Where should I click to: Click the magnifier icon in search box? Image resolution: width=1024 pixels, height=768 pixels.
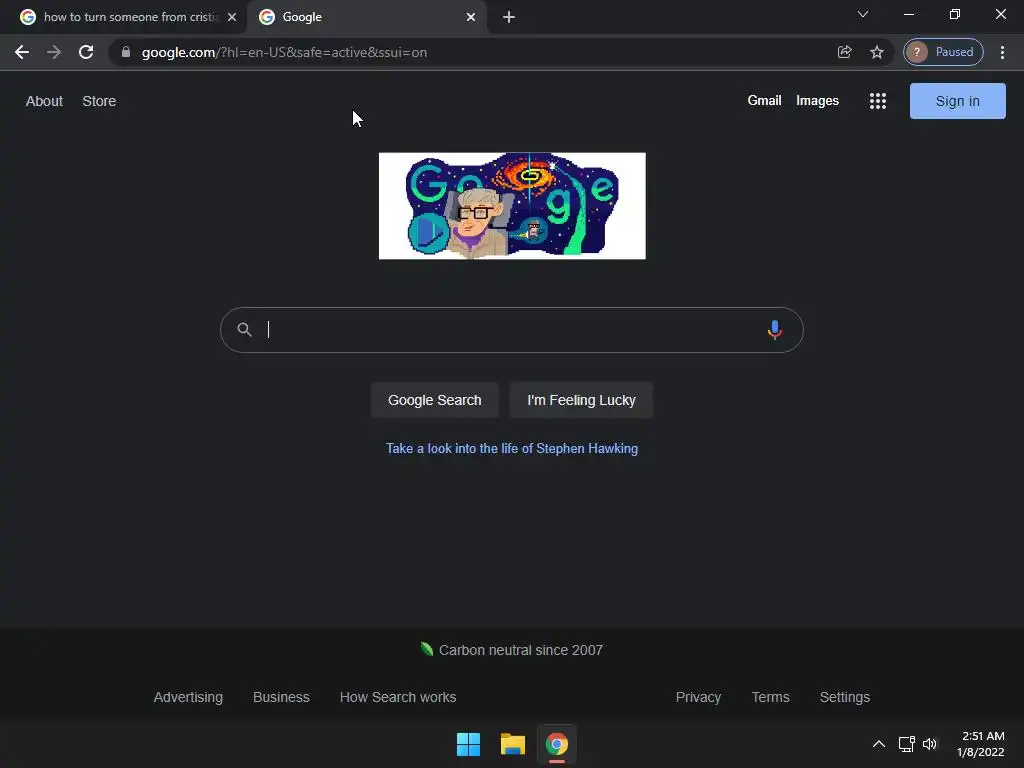tap(244, 330)
